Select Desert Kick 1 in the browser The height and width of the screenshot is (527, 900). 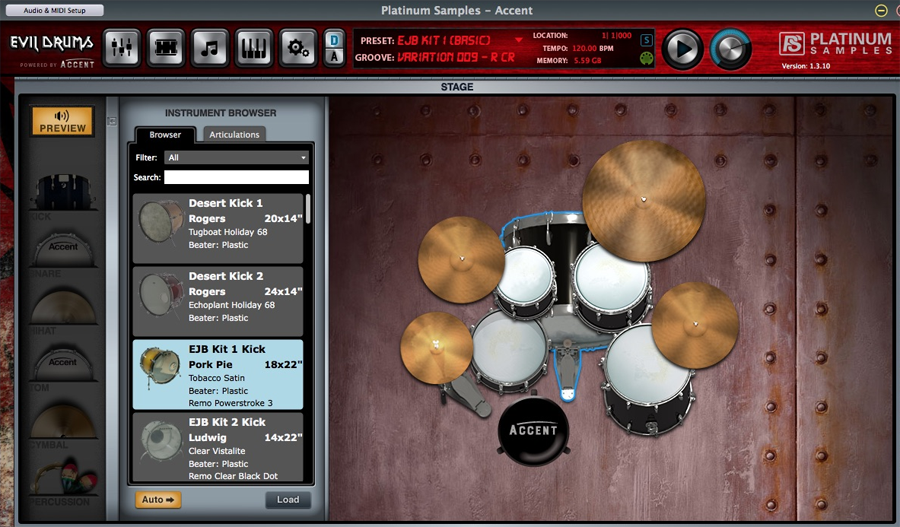click(218, 228)
